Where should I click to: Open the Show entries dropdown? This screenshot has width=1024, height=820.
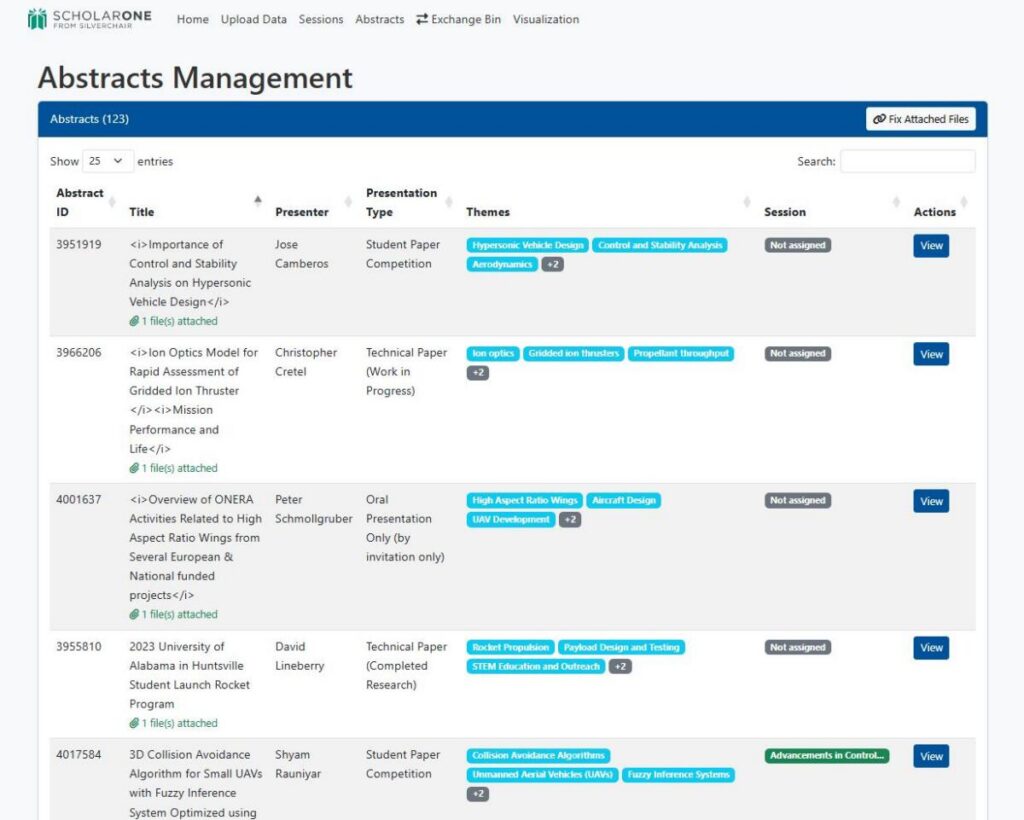click(108, 161)
